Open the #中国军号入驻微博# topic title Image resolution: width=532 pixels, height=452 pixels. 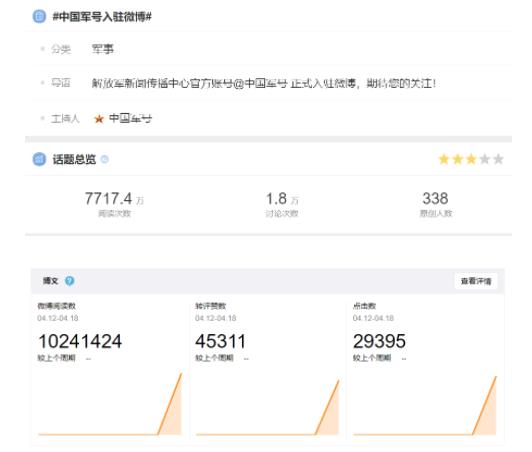coord(102,16)
